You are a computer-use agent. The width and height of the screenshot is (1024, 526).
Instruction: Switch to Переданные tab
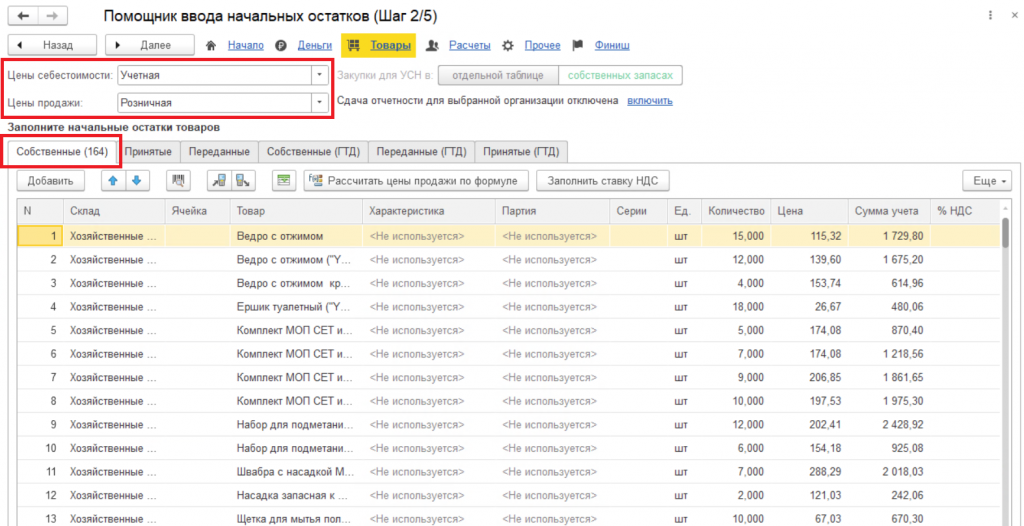pyautogui.click(x=219, y=152)
